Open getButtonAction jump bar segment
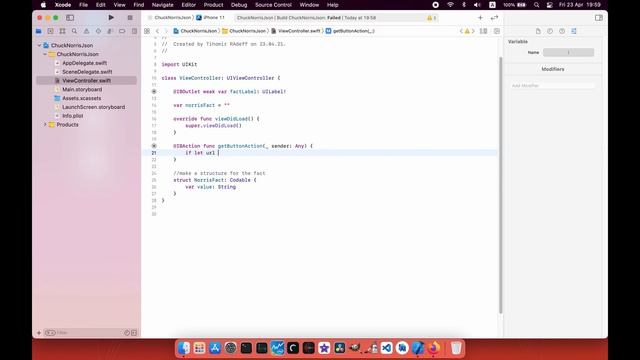640x360 pixels. [350, 31]
